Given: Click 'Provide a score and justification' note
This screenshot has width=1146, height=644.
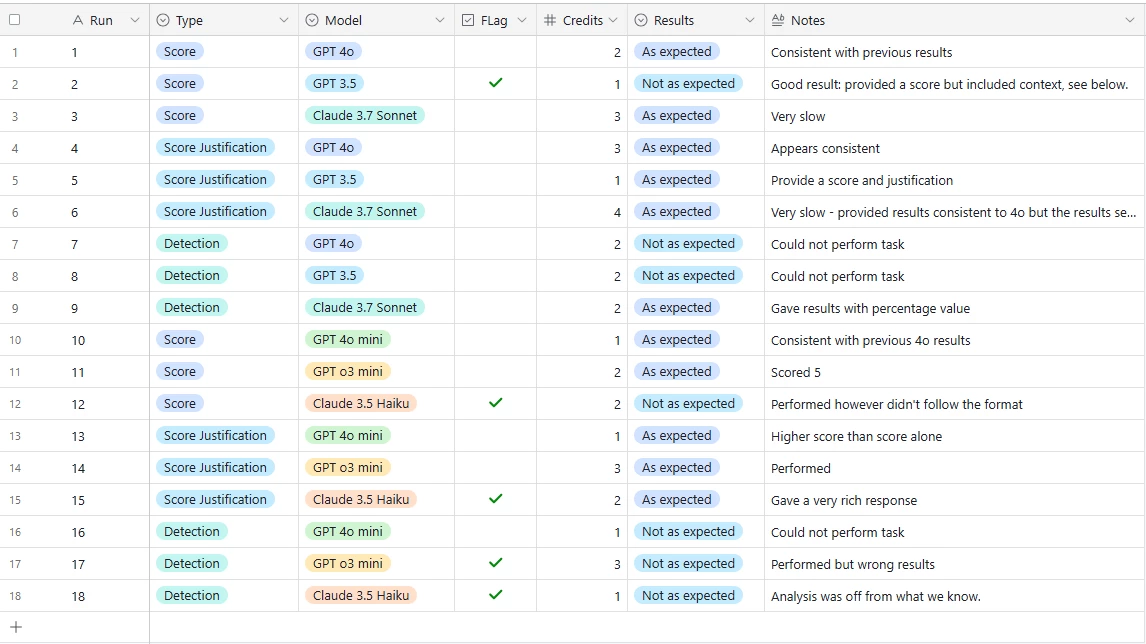Looking at the screenshot, I should click(x=862, y=180).
